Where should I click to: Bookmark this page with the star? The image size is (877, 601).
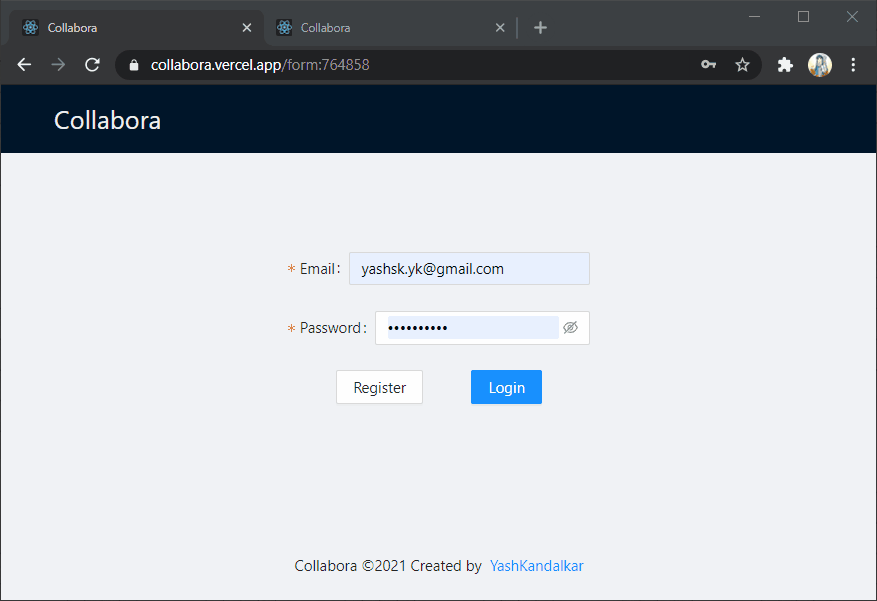(742, 65)
